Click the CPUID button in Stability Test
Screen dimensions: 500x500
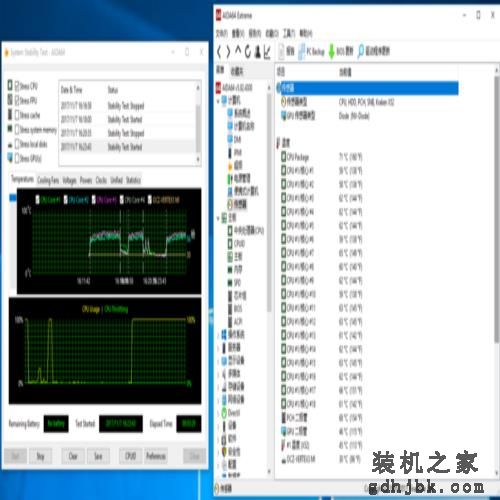coord(131,456)
